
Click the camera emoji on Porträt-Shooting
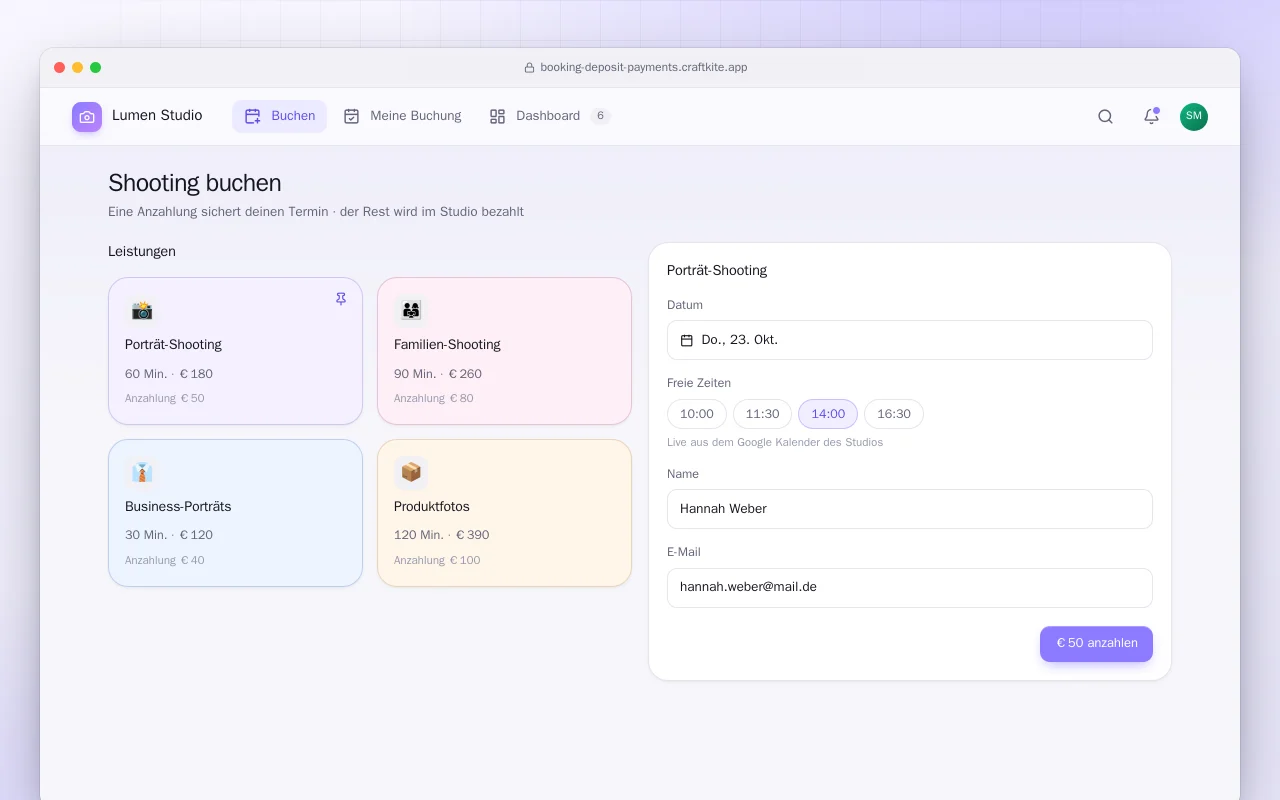[142, 310]
